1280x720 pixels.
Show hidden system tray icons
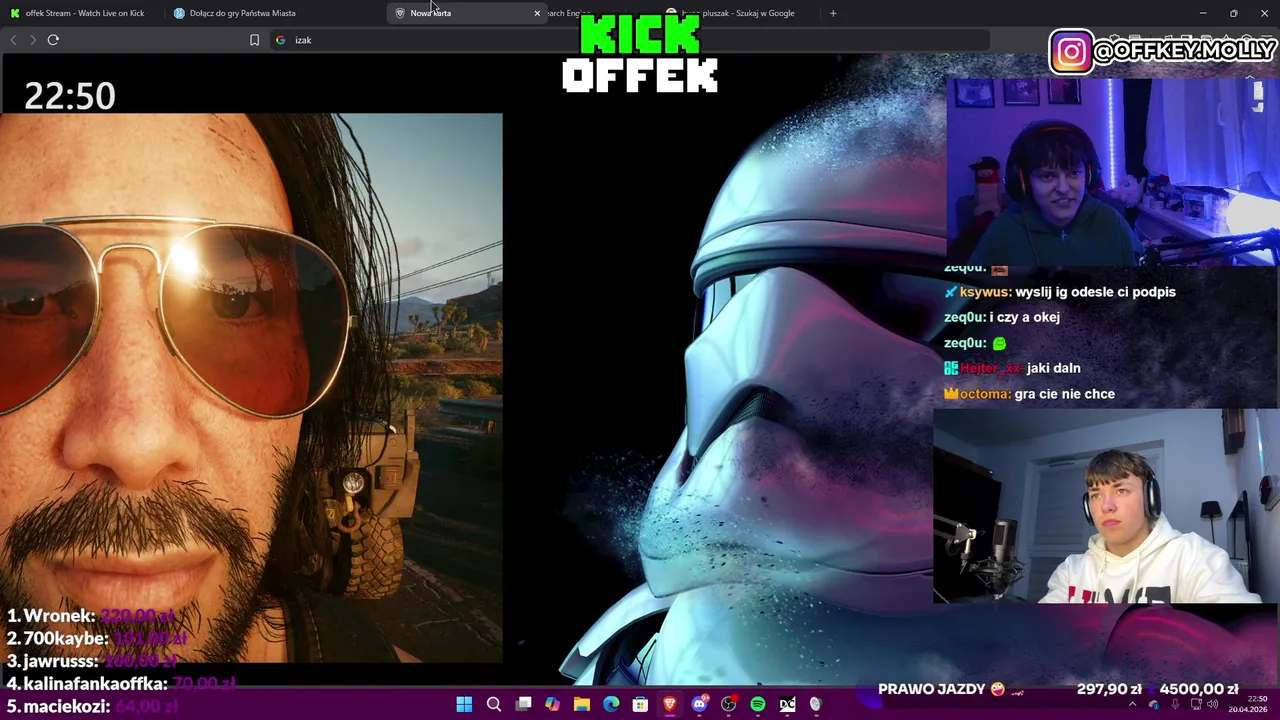[x=1132, y=705]
